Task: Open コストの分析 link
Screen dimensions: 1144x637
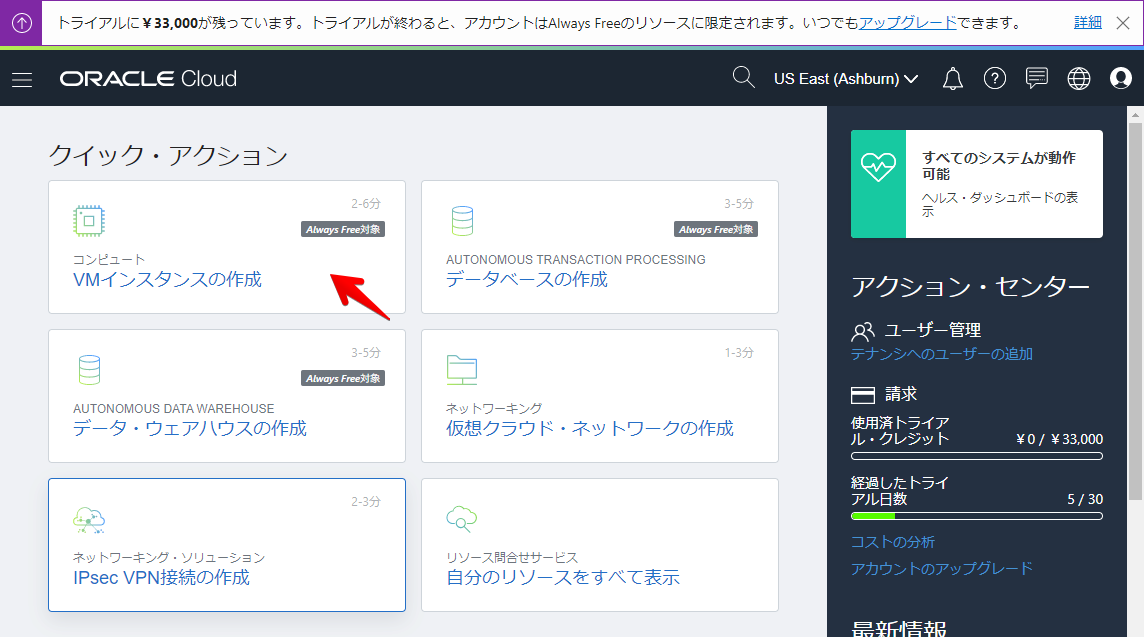Action: click(892, 542)
